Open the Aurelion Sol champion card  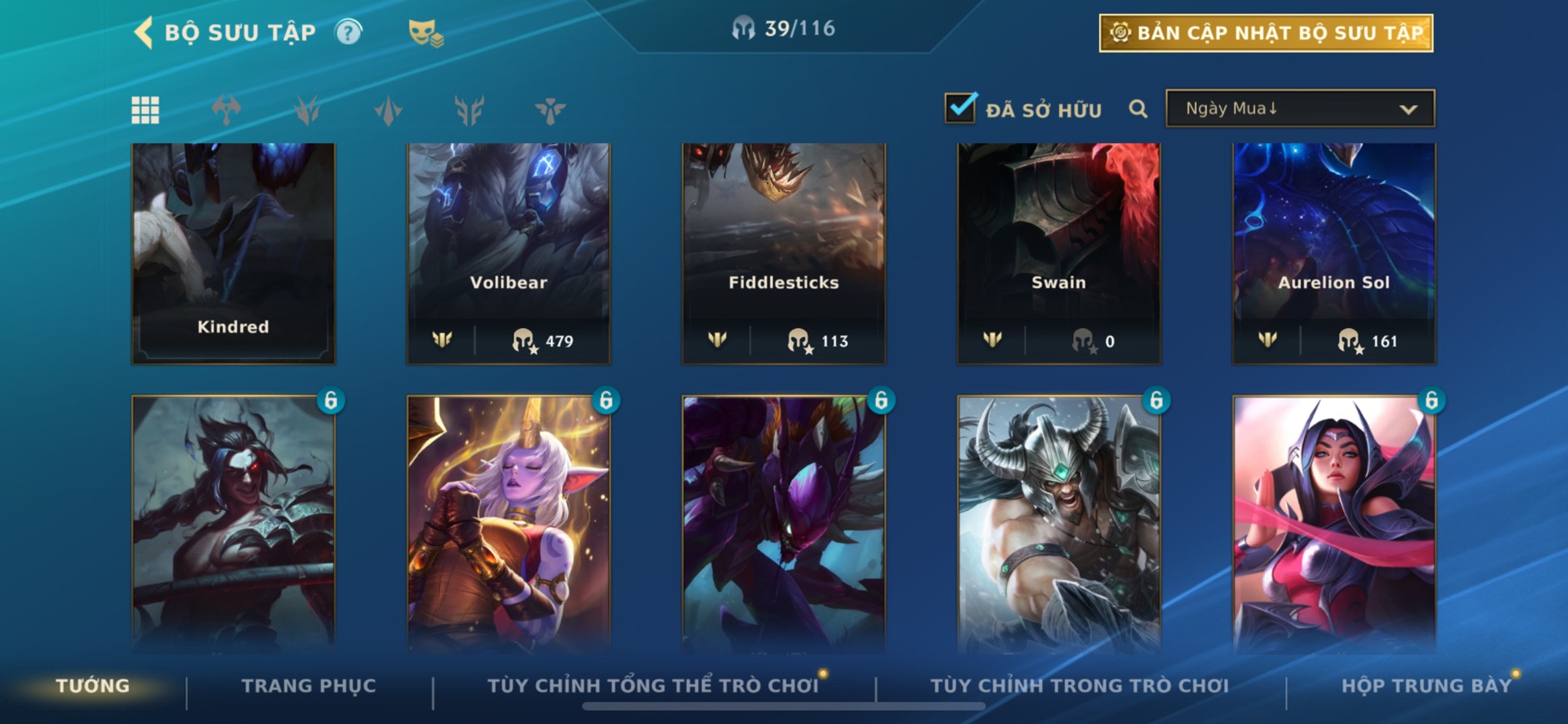click(1333, 254)
